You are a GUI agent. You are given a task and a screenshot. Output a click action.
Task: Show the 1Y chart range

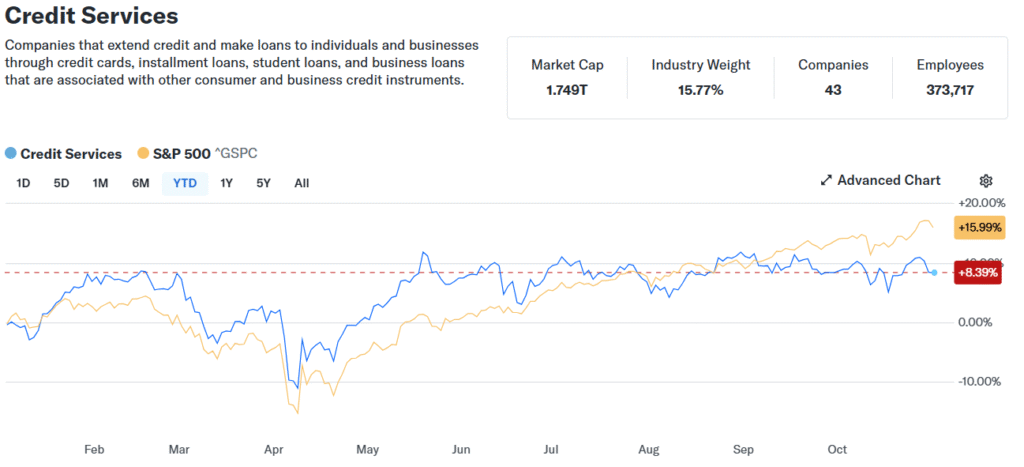[x=227, y=183]
